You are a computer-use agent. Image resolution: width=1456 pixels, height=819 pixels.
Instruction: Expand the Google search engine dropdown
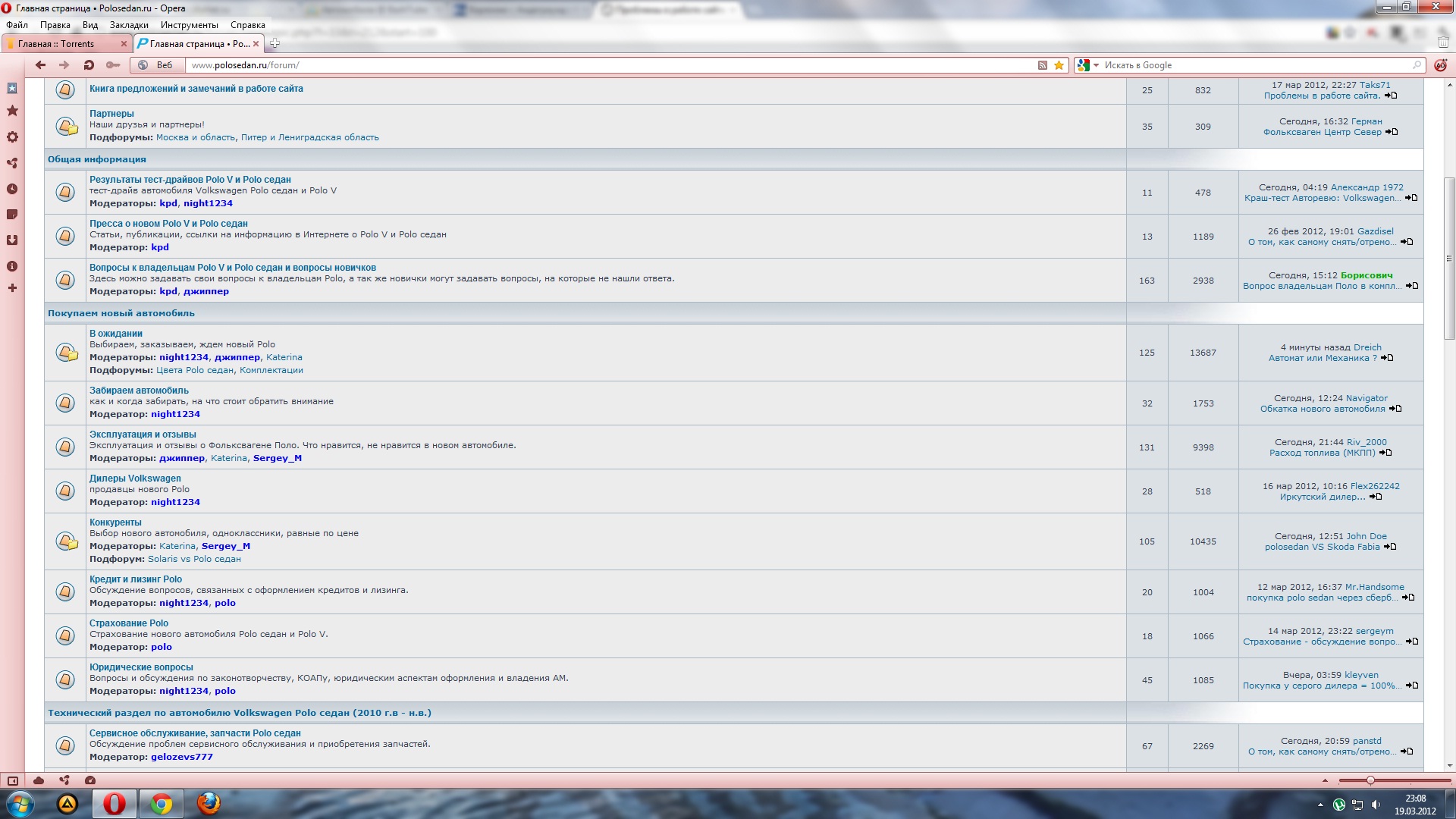click(1096, 65)
